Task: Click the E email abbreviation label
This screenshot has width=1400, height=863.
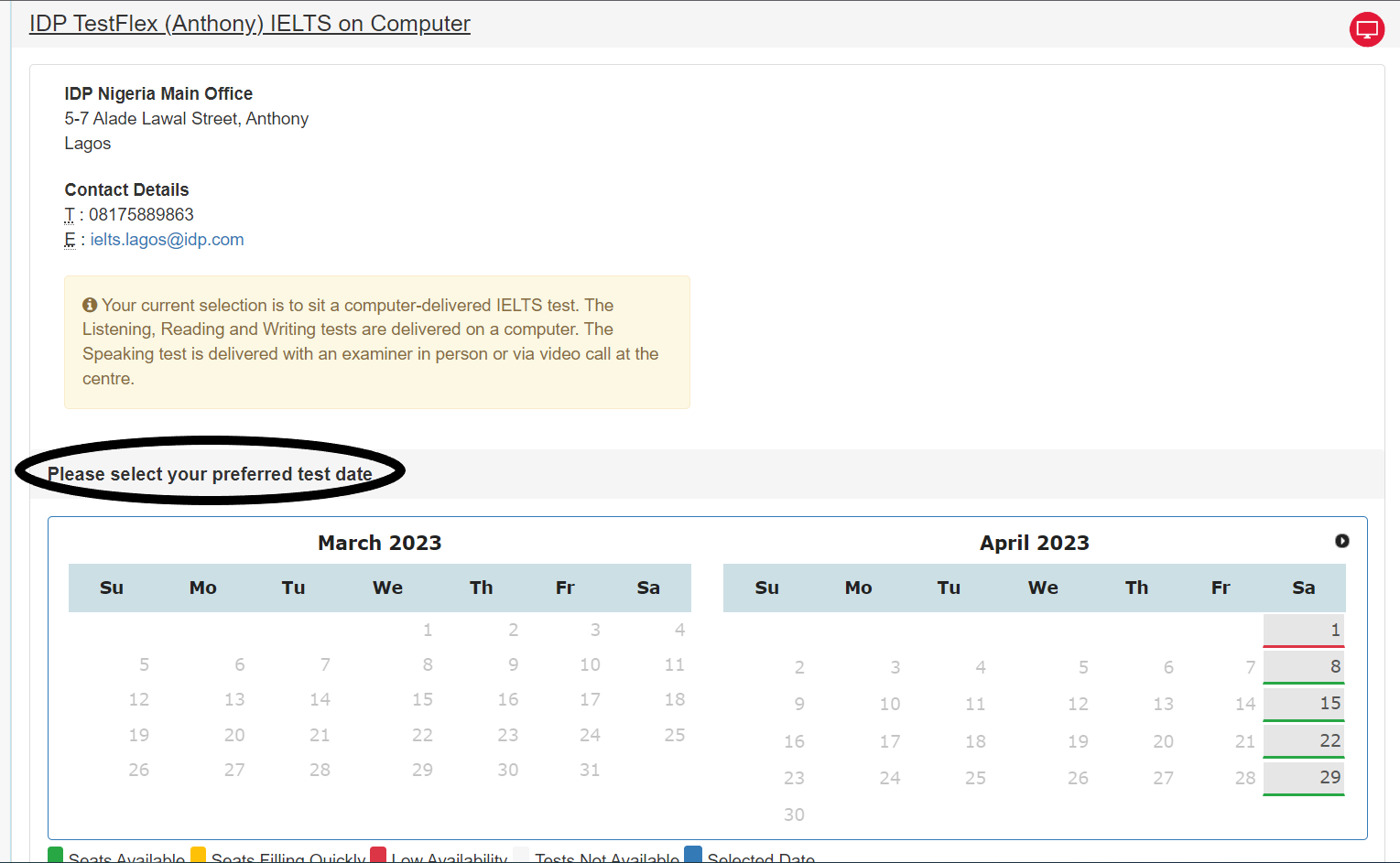Action: click(71, 239)
